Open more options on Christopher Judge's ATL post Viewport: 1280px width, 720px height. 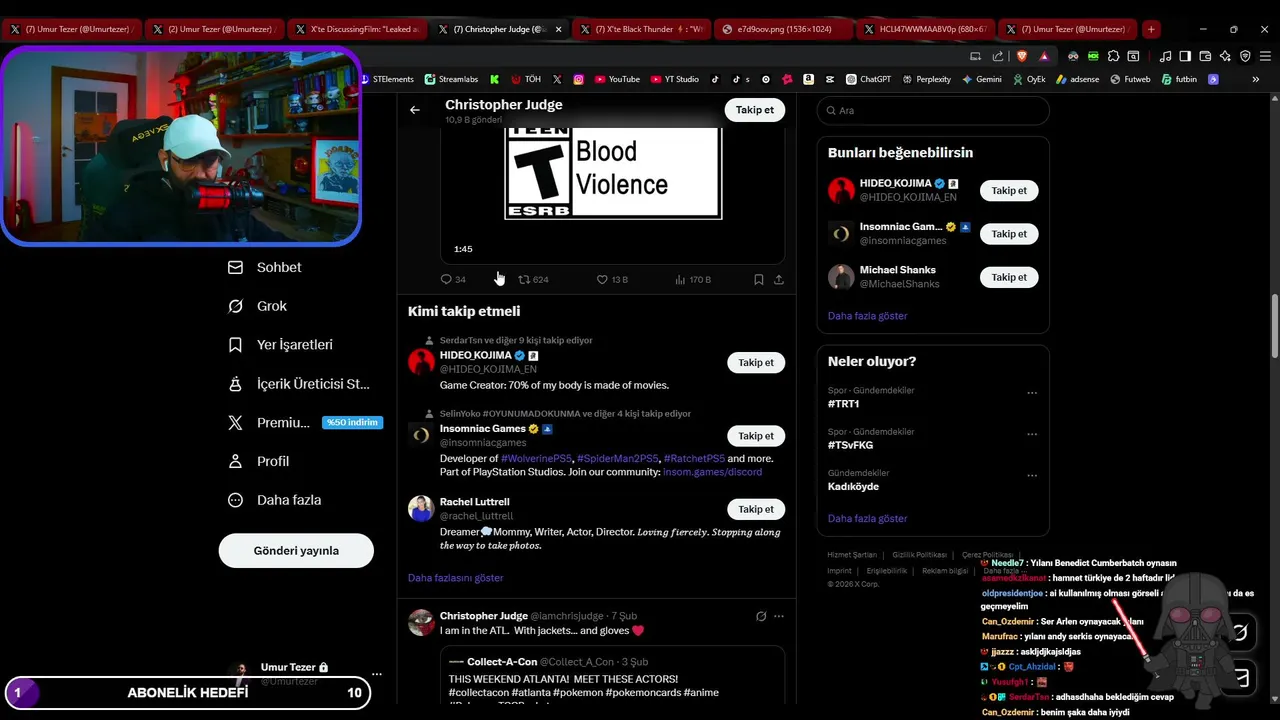coord(779,616)
